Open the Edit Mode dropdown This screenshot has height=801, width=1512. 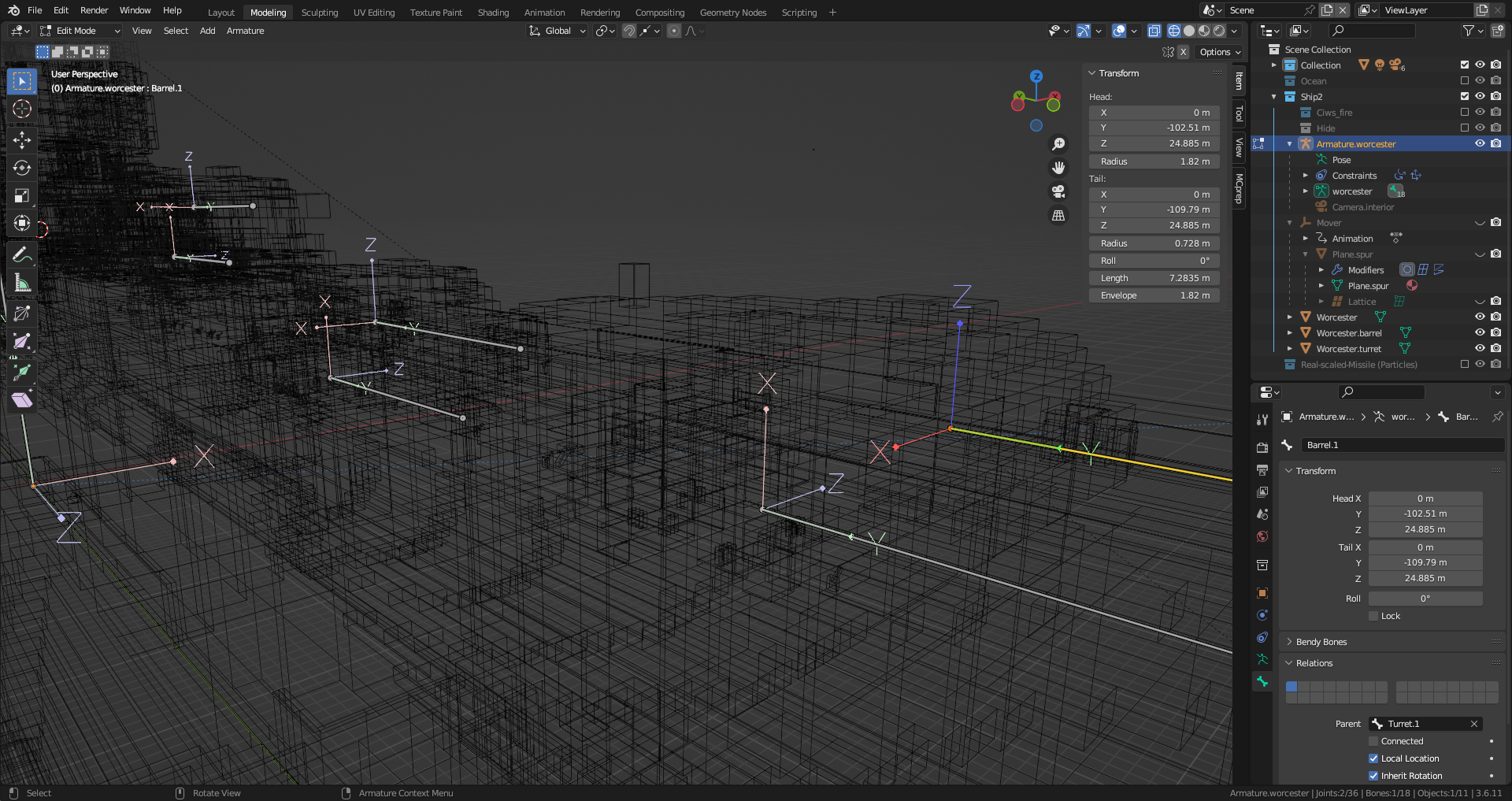tap(80, 31)
